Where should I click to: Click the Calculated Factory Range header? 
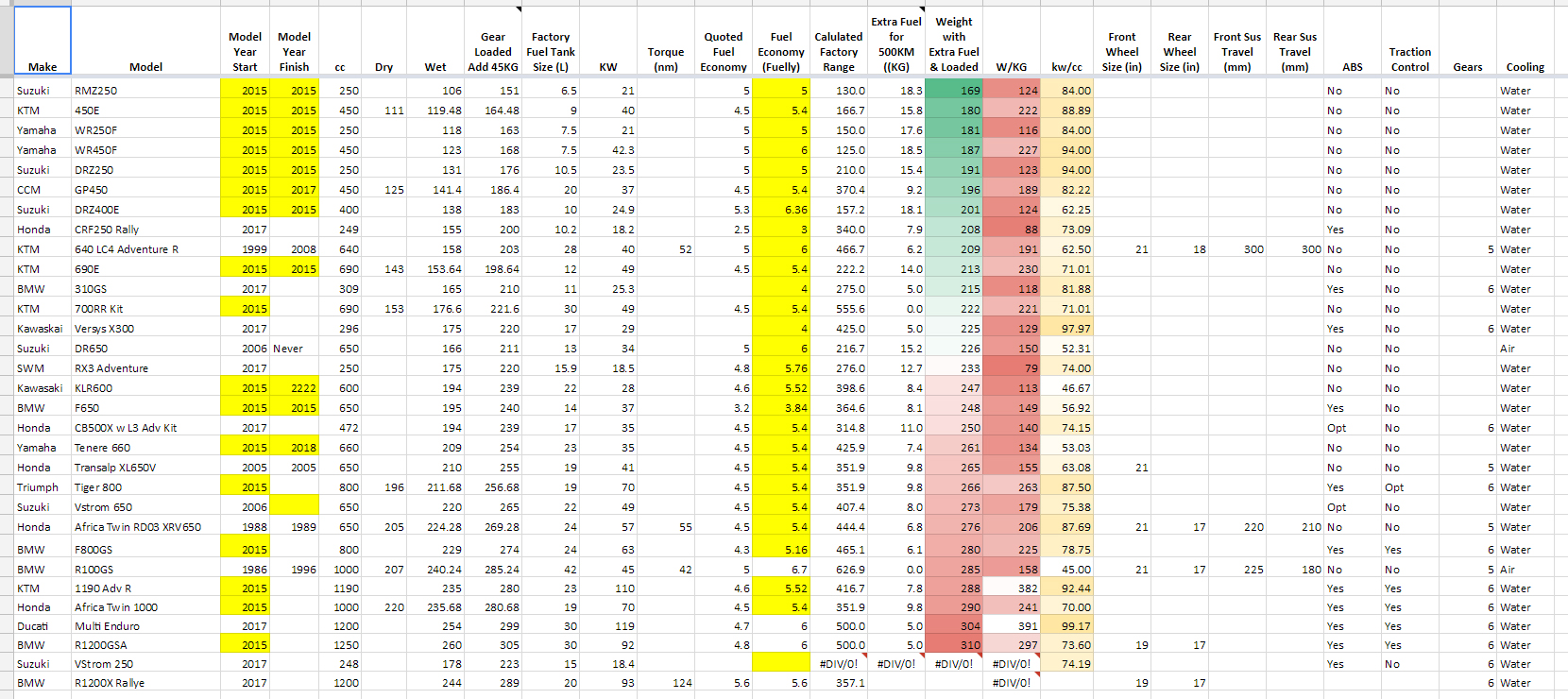(839, 41)
